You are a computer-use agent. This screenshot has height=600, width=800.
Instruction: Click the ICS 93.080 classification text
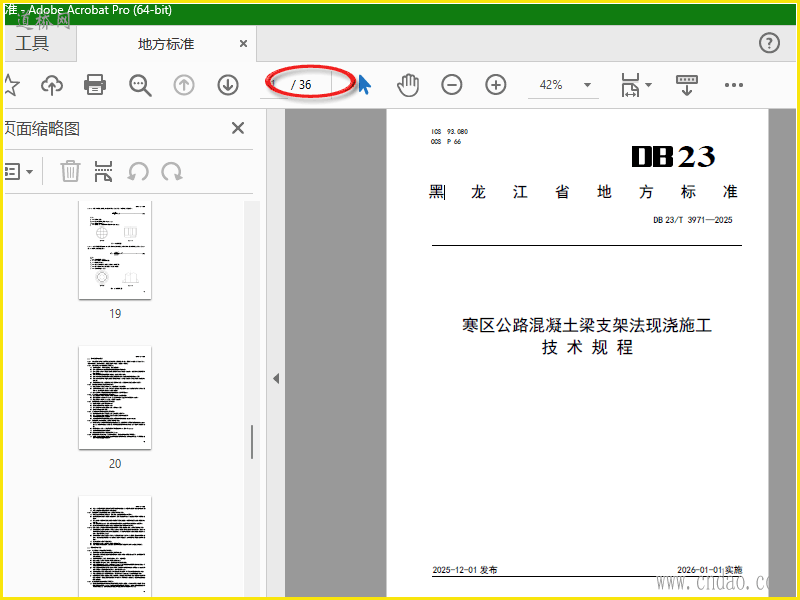pyautogui.click(x=449, y=132)
